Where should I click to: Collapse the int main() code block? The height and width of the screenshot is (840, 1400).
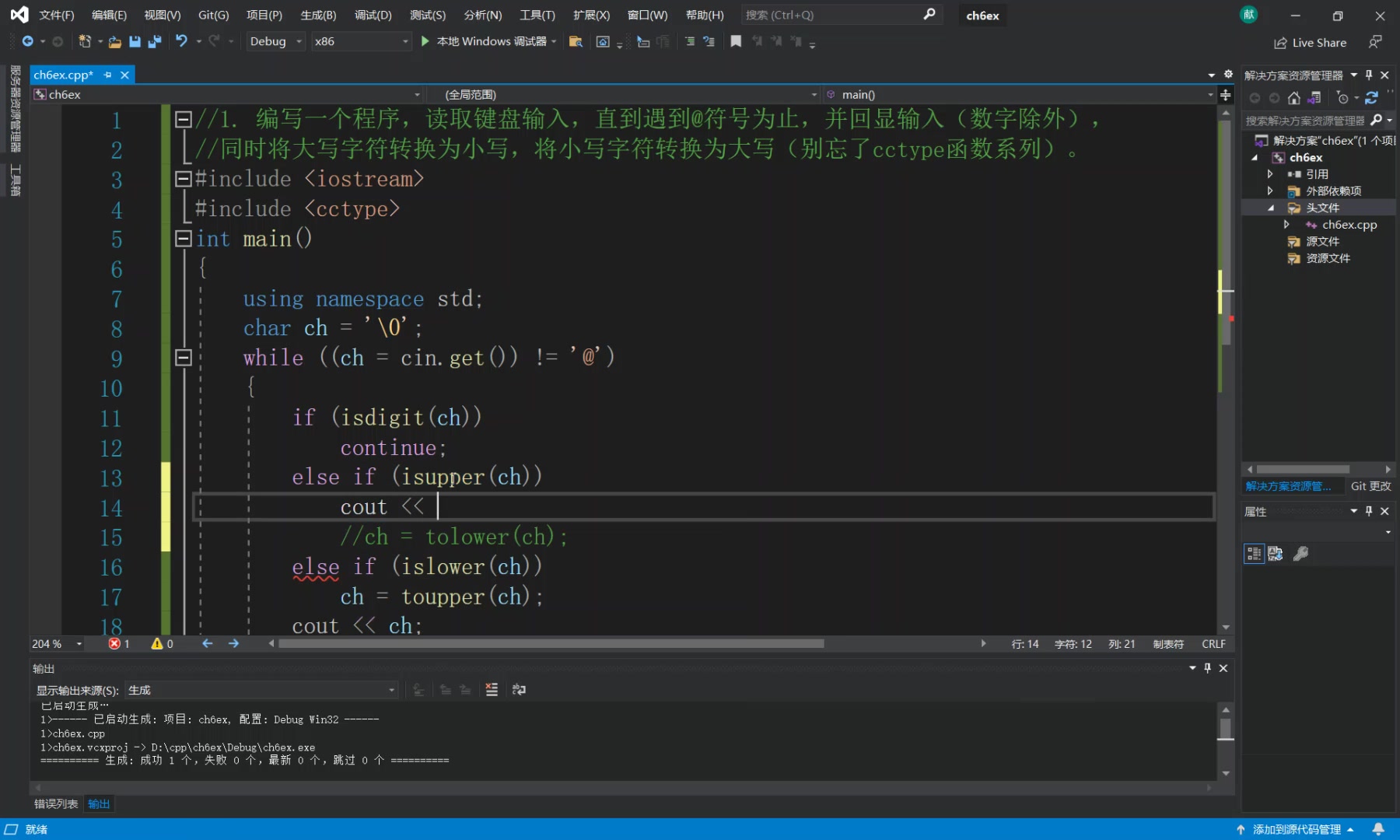(184, 238)
